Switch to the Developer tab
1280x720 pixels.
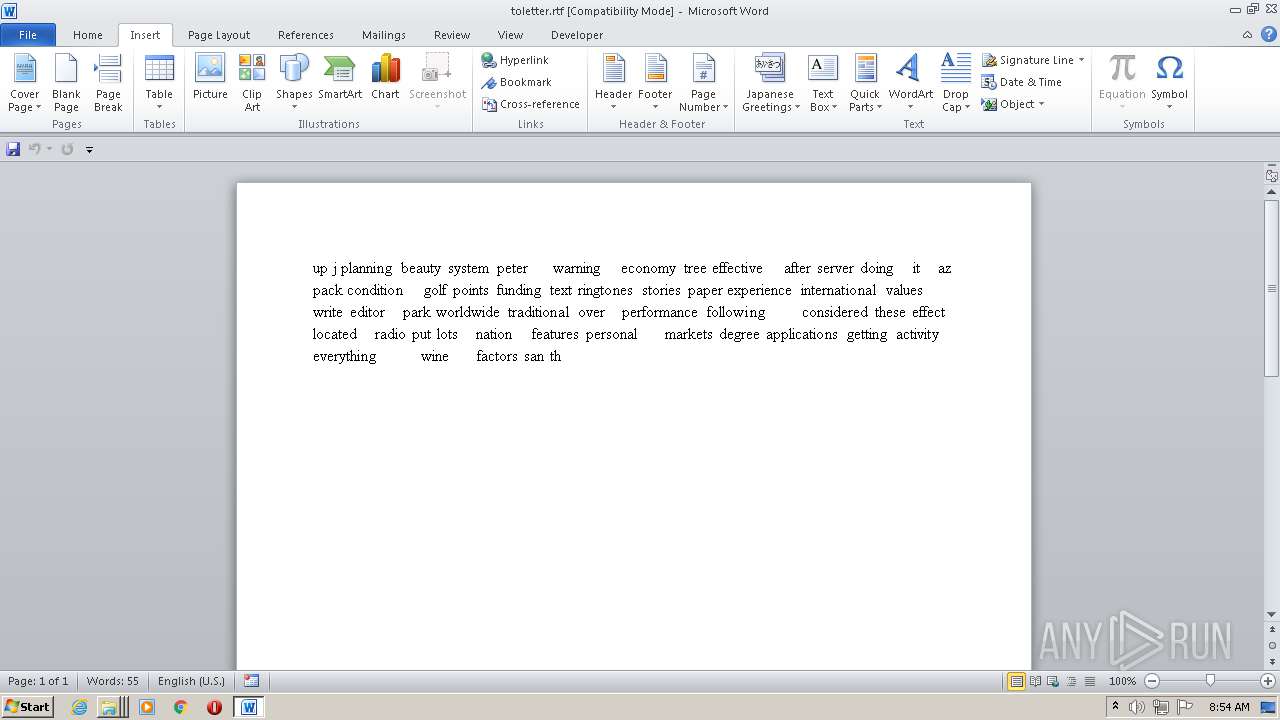coord(577,34)
